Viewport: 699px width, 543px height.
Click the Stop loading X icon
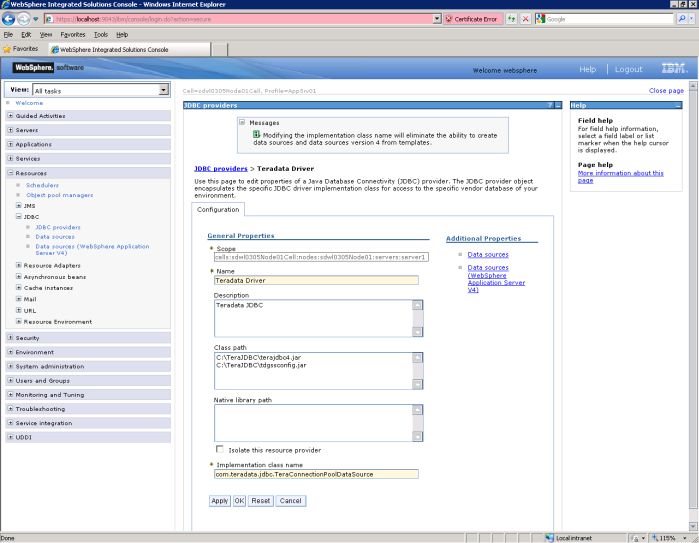click(526, 19)
